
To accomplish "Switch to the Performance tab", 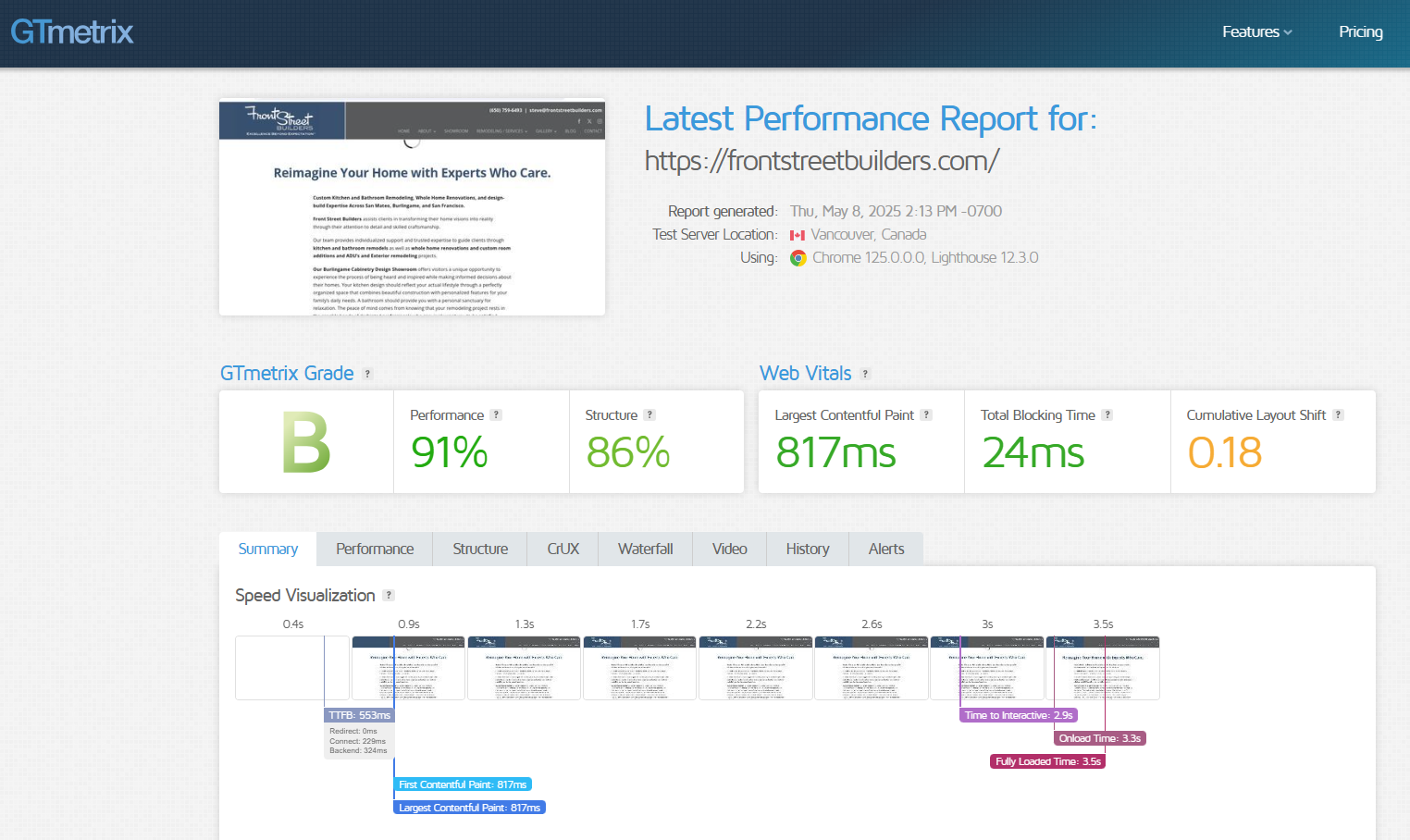I will (375, 550).
